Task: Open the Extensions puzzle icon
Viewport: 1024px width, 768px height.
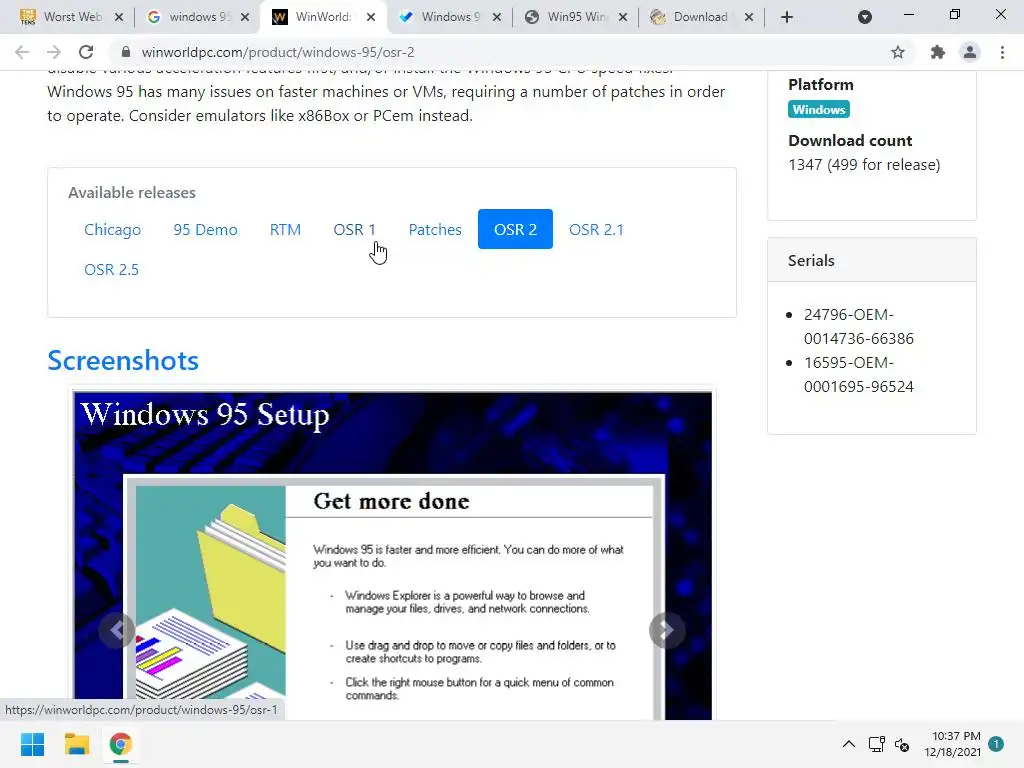Action: point(938,52)
